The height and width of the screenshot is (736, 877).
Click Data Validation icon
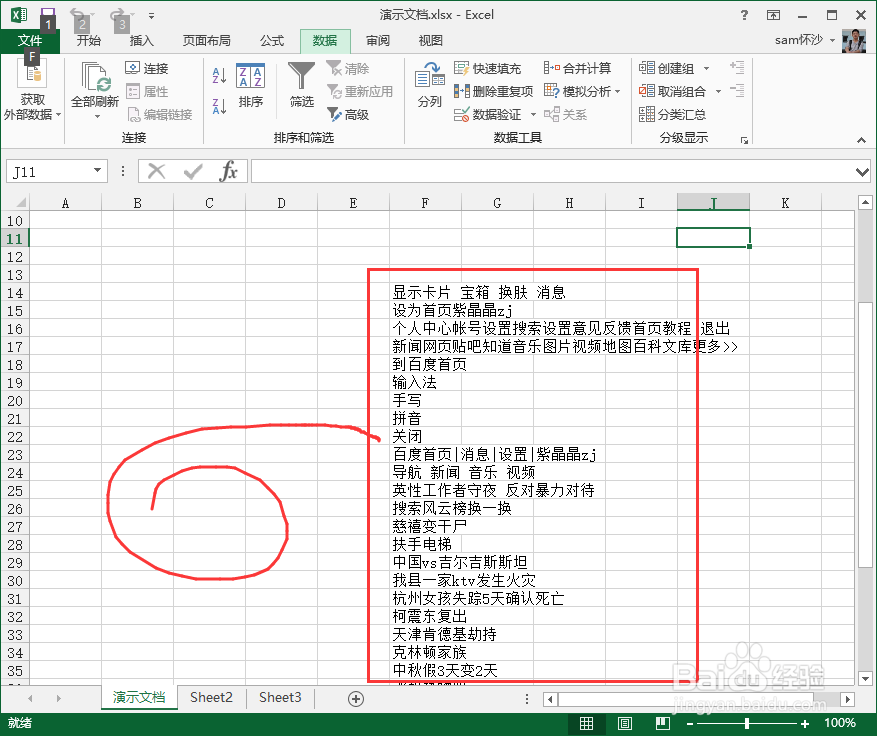pyautogui.click(x=461, y=115)
